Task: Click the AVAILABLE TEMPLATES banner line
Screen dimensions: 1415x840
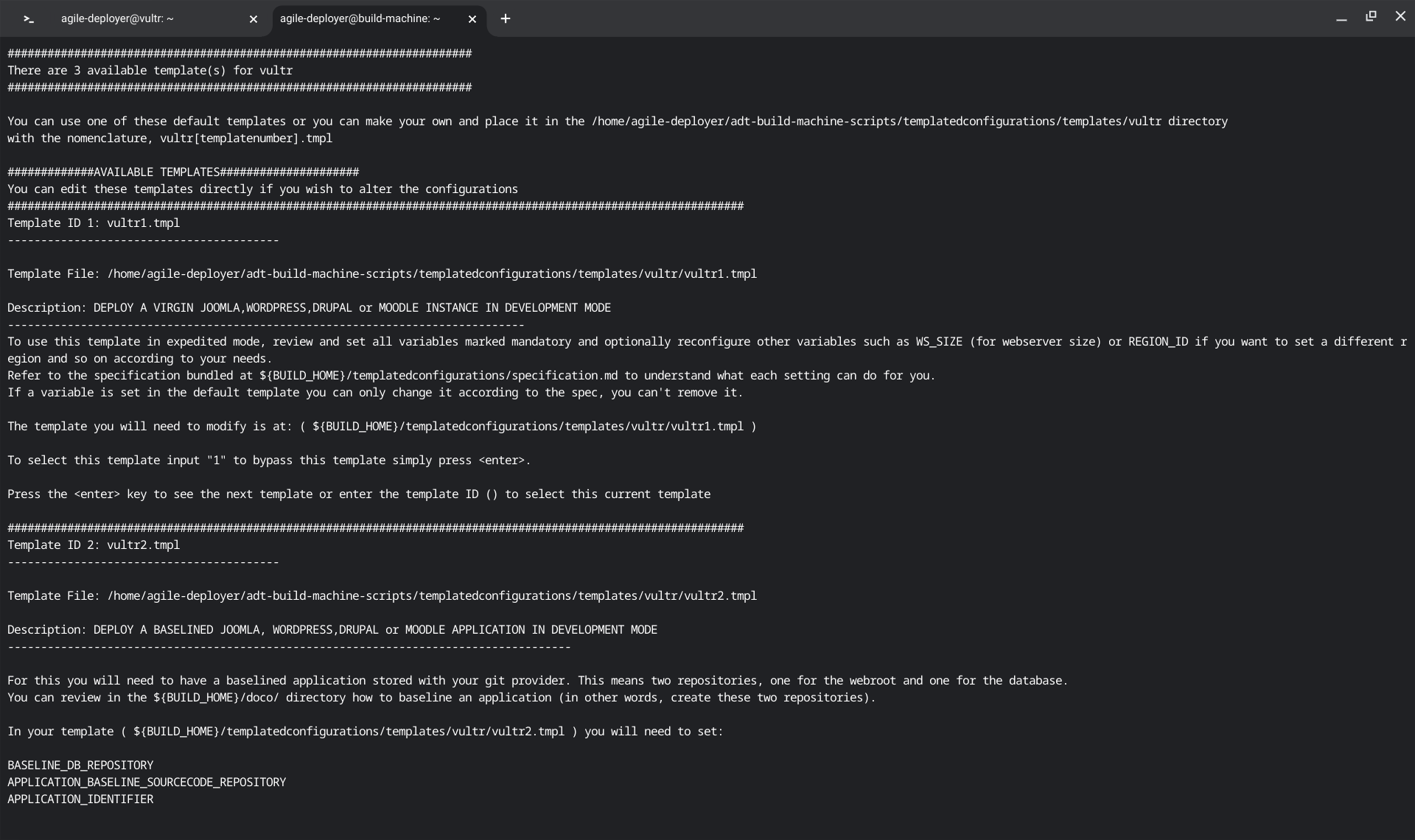Action: 183,172
